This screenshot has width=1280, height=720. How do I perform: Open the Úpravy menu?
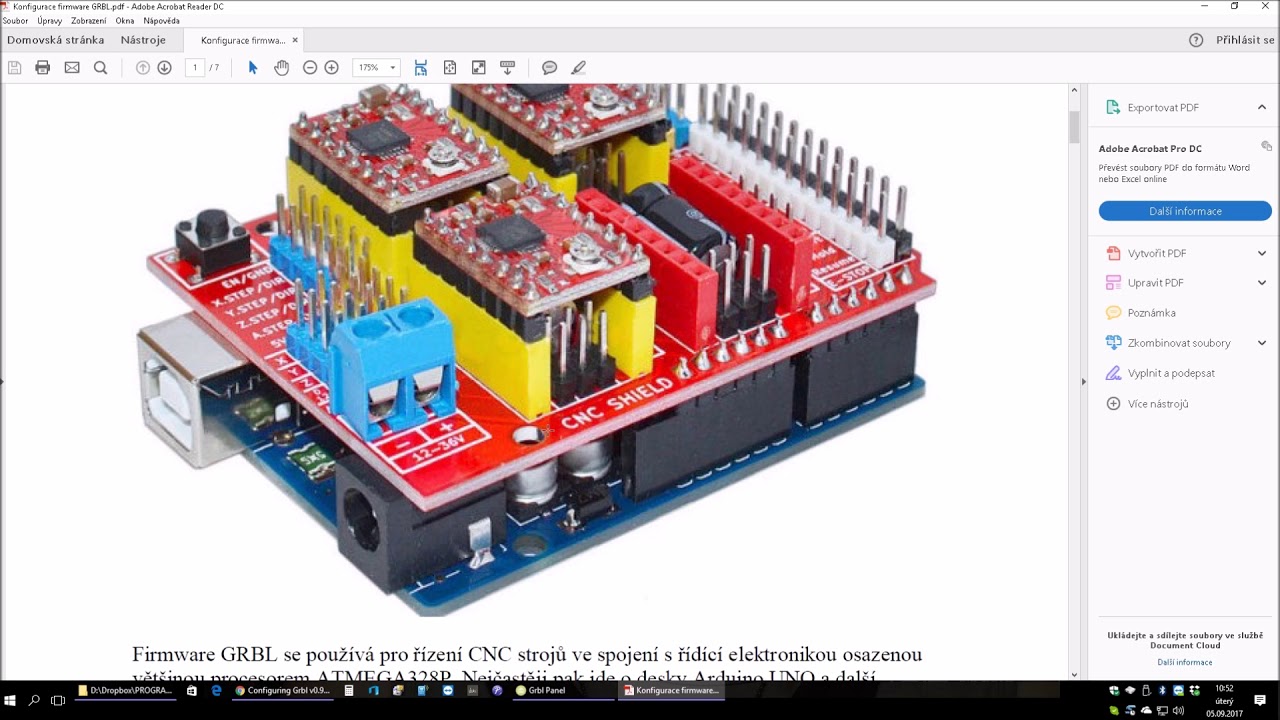(x=50, y=20)
